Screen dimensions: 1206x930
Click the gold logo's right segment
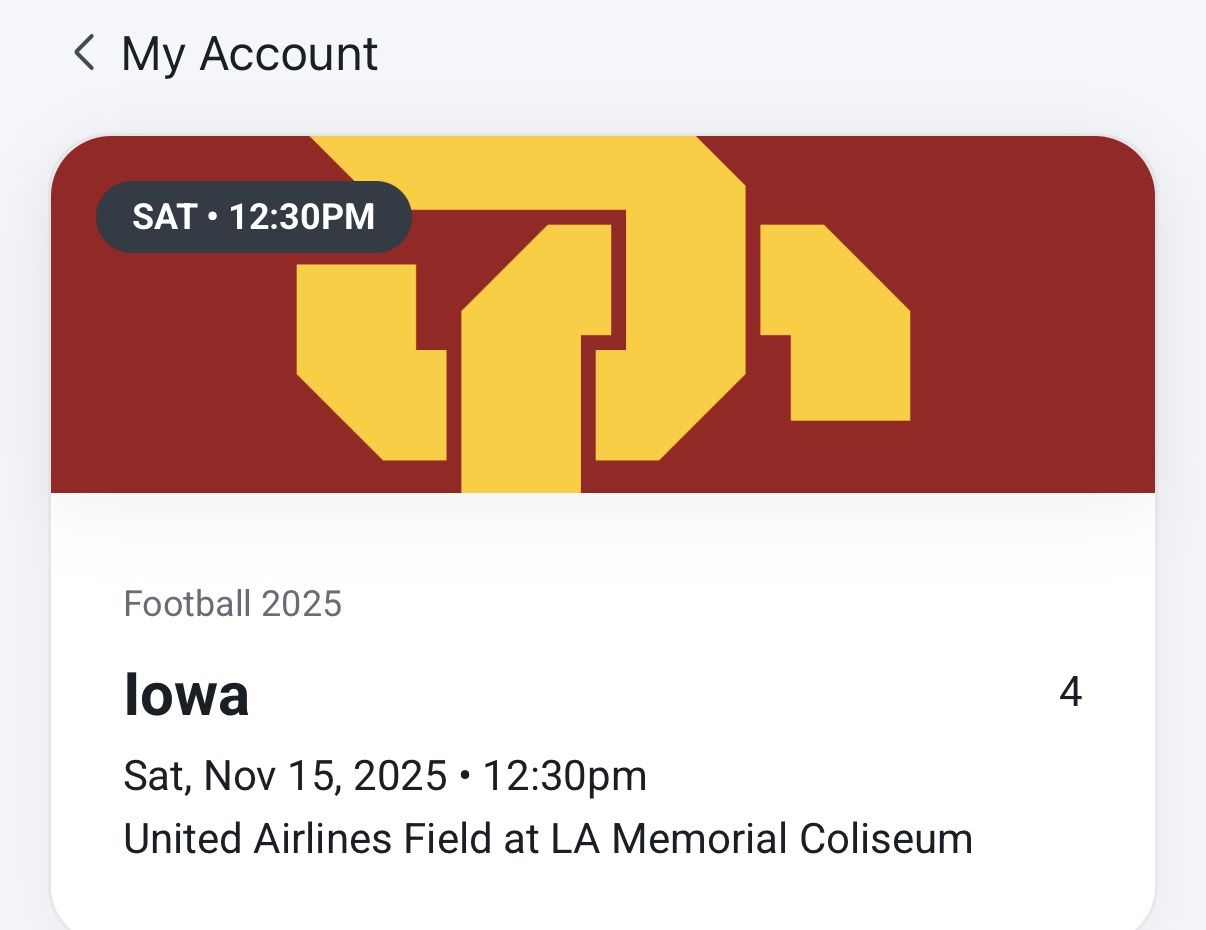840,320
